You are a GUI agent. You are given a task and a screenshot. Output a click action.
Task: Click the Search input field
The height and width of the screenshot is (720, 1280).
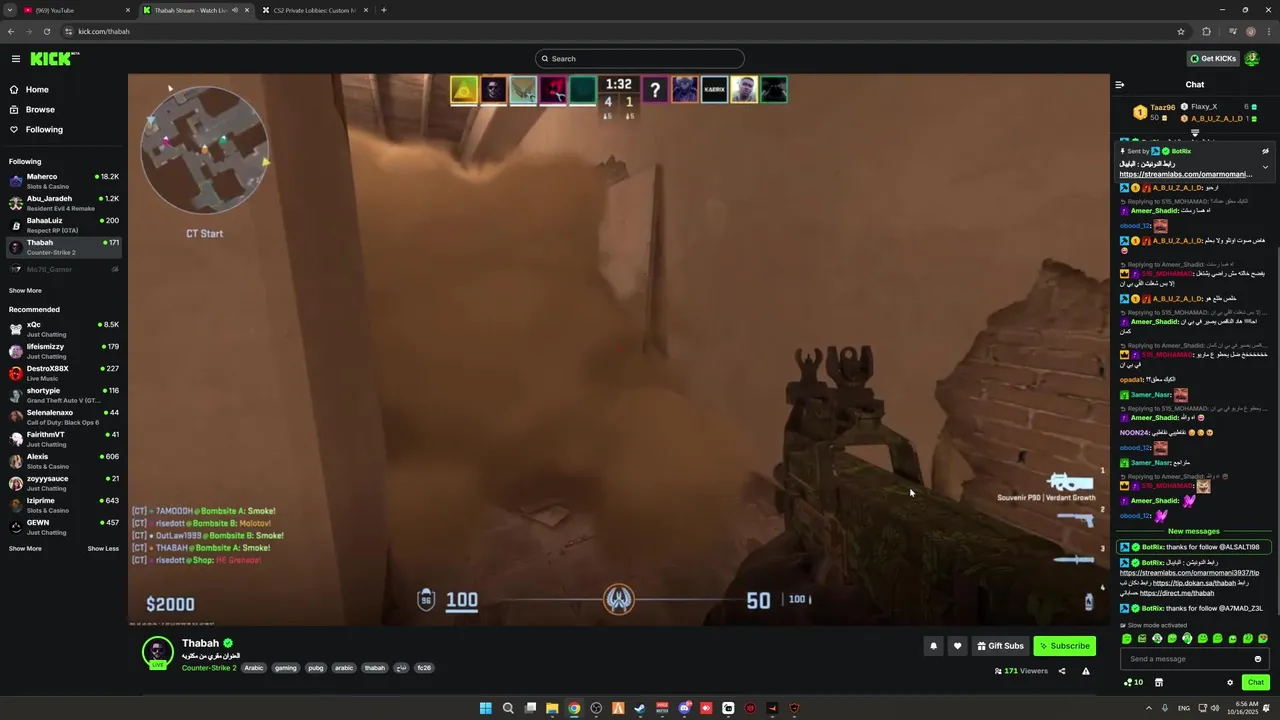tap(640, 59)
